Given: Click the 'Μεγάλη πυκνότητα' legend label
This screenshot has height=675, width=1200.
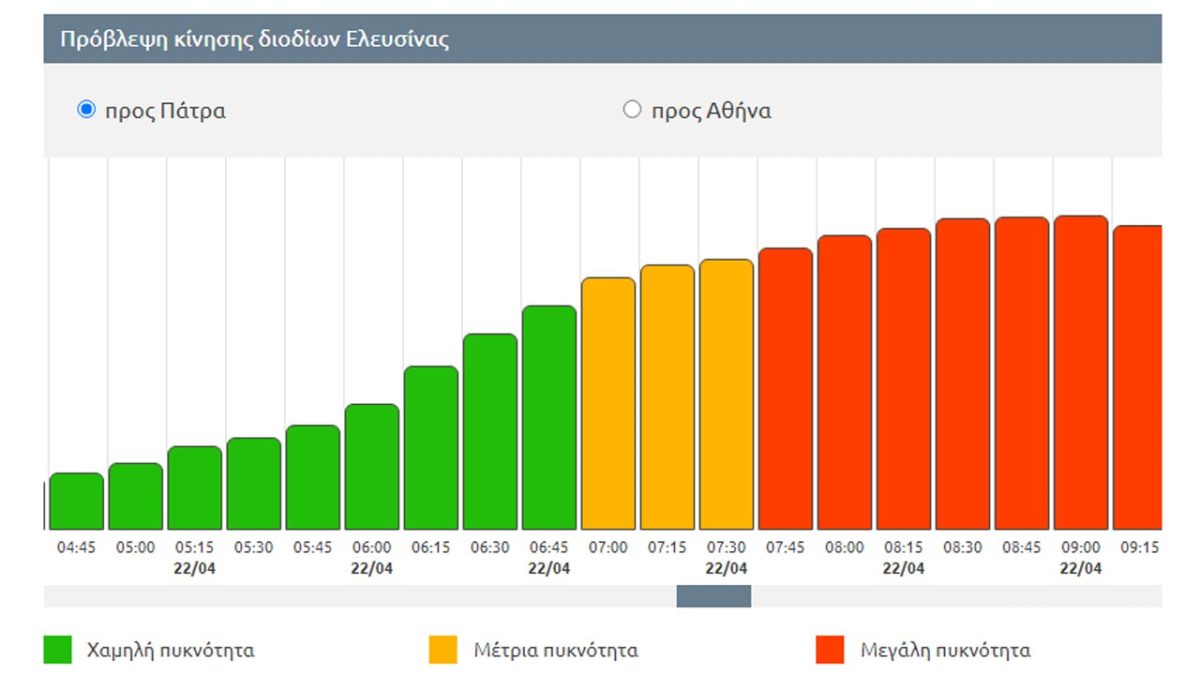Looking at the screenshot, I should [x=945, y=651].
